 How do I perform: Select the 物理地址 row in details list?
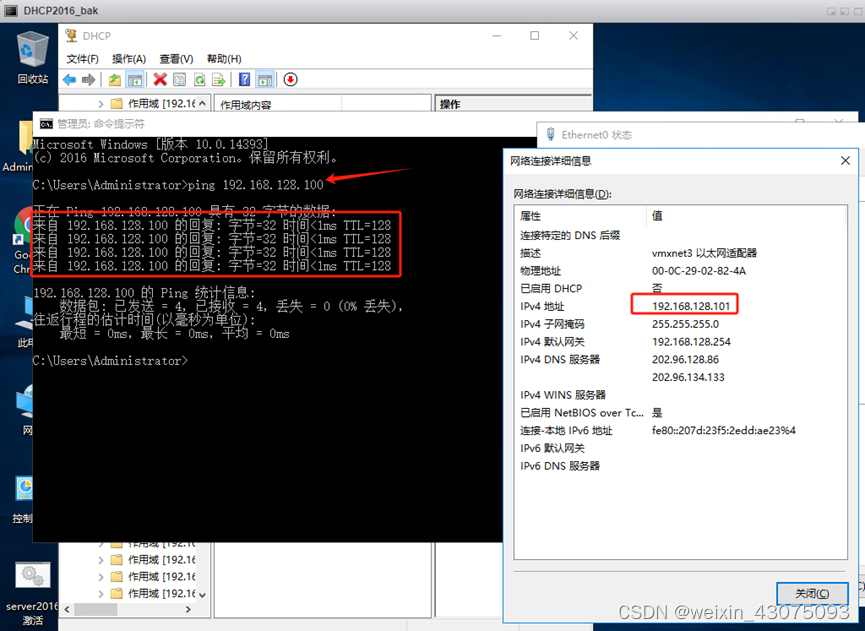pyautogui.click(x=680, y=271)
